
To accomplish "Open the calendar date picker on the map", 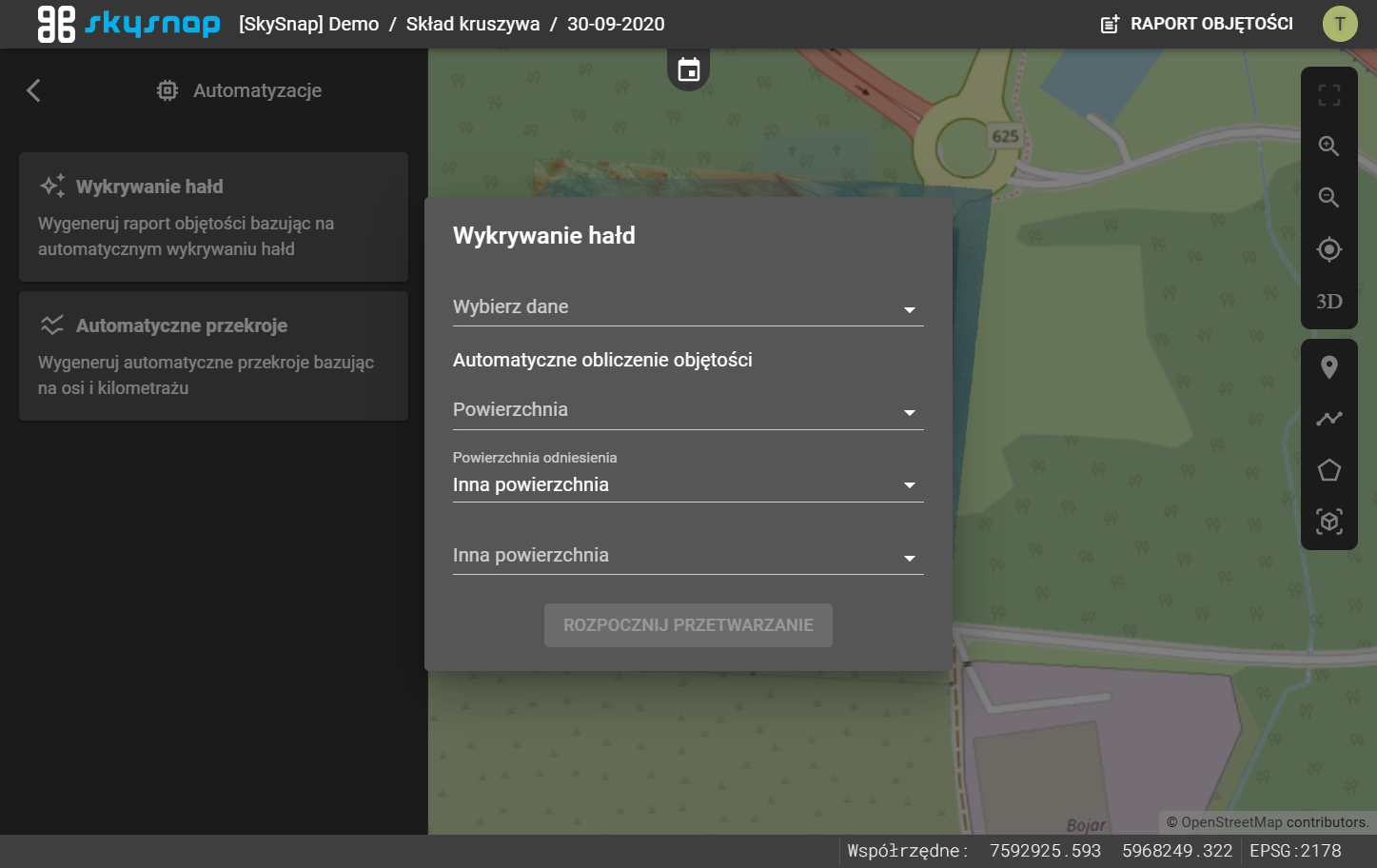I will pyautogui.click(x=689, y=69).
